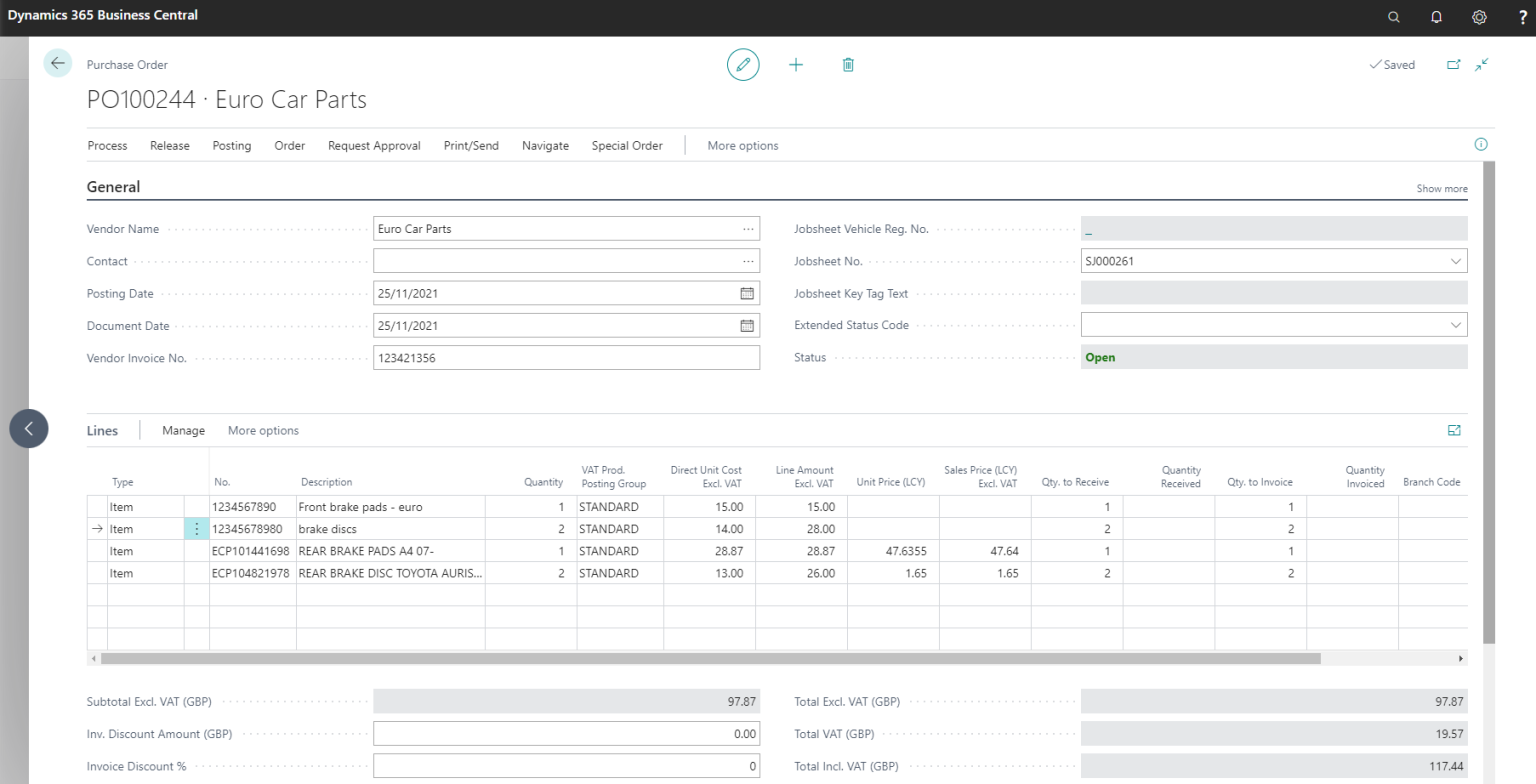Open Business Central settings gear

[x=1479, y=17]
